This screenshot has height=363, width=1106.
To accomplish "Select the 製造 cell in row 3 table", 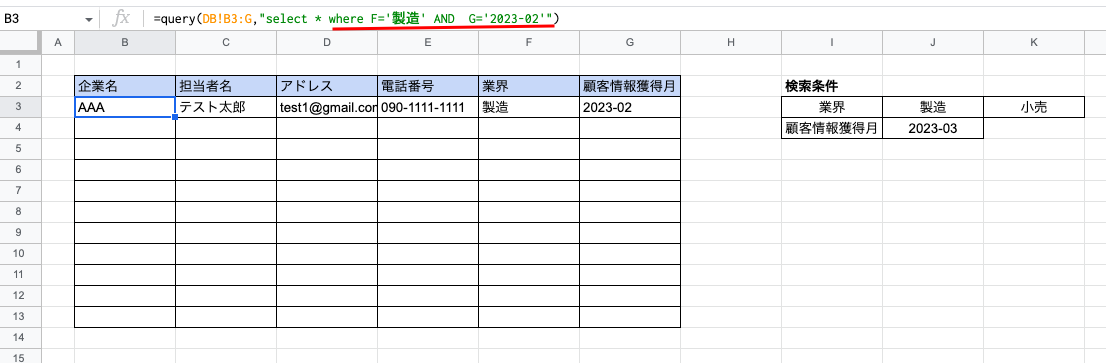I will 528,107.
